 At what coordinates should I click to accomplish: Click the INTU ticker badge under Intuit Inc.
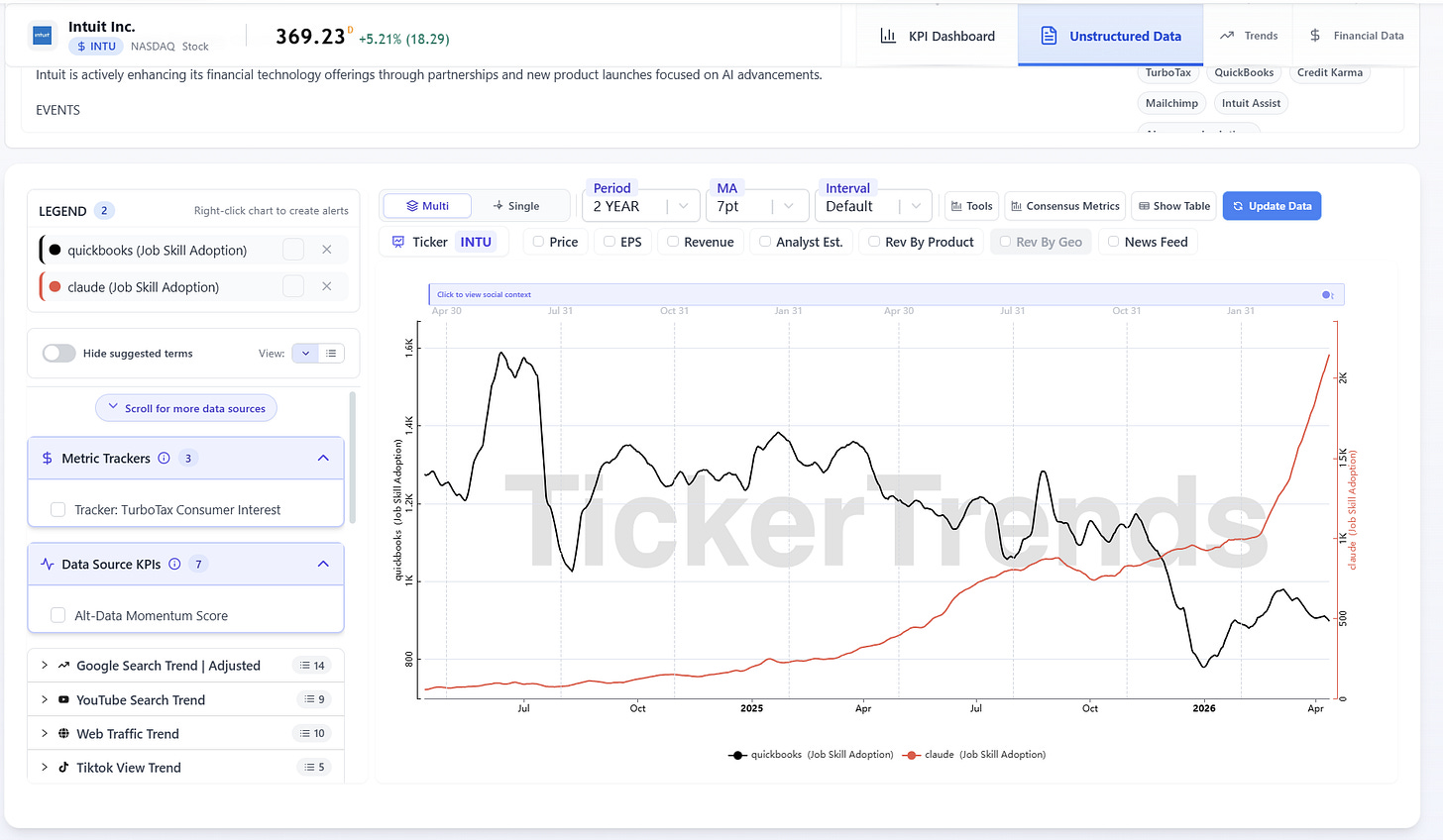(x=96, y=47)
